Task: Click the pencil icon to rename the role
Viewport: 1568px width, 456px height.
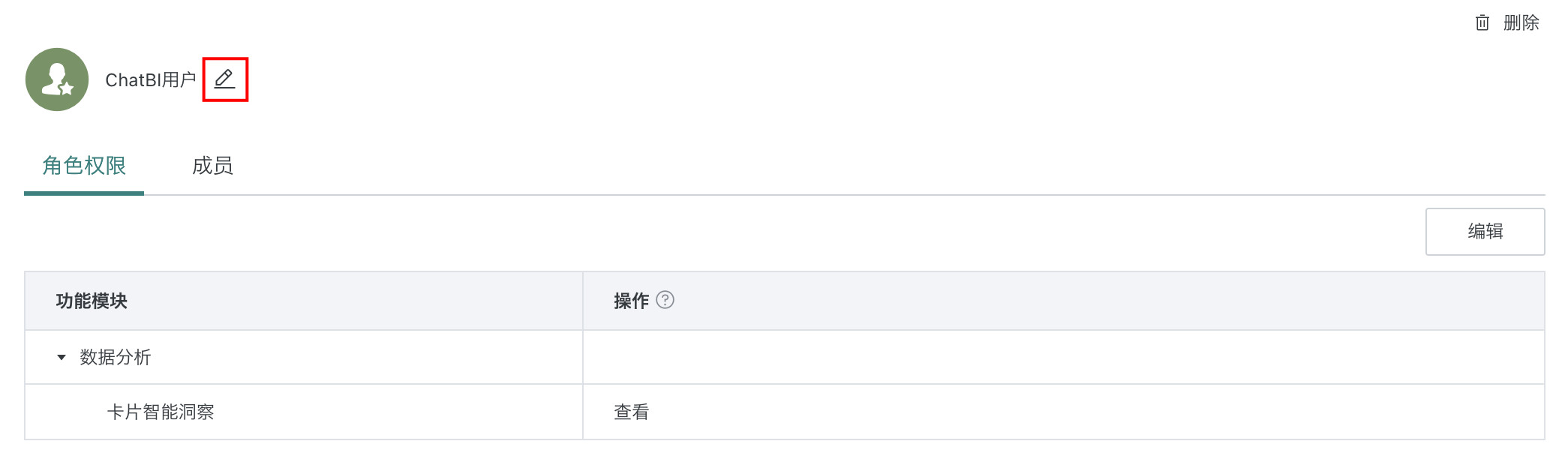Action: [x=224, y=79]
